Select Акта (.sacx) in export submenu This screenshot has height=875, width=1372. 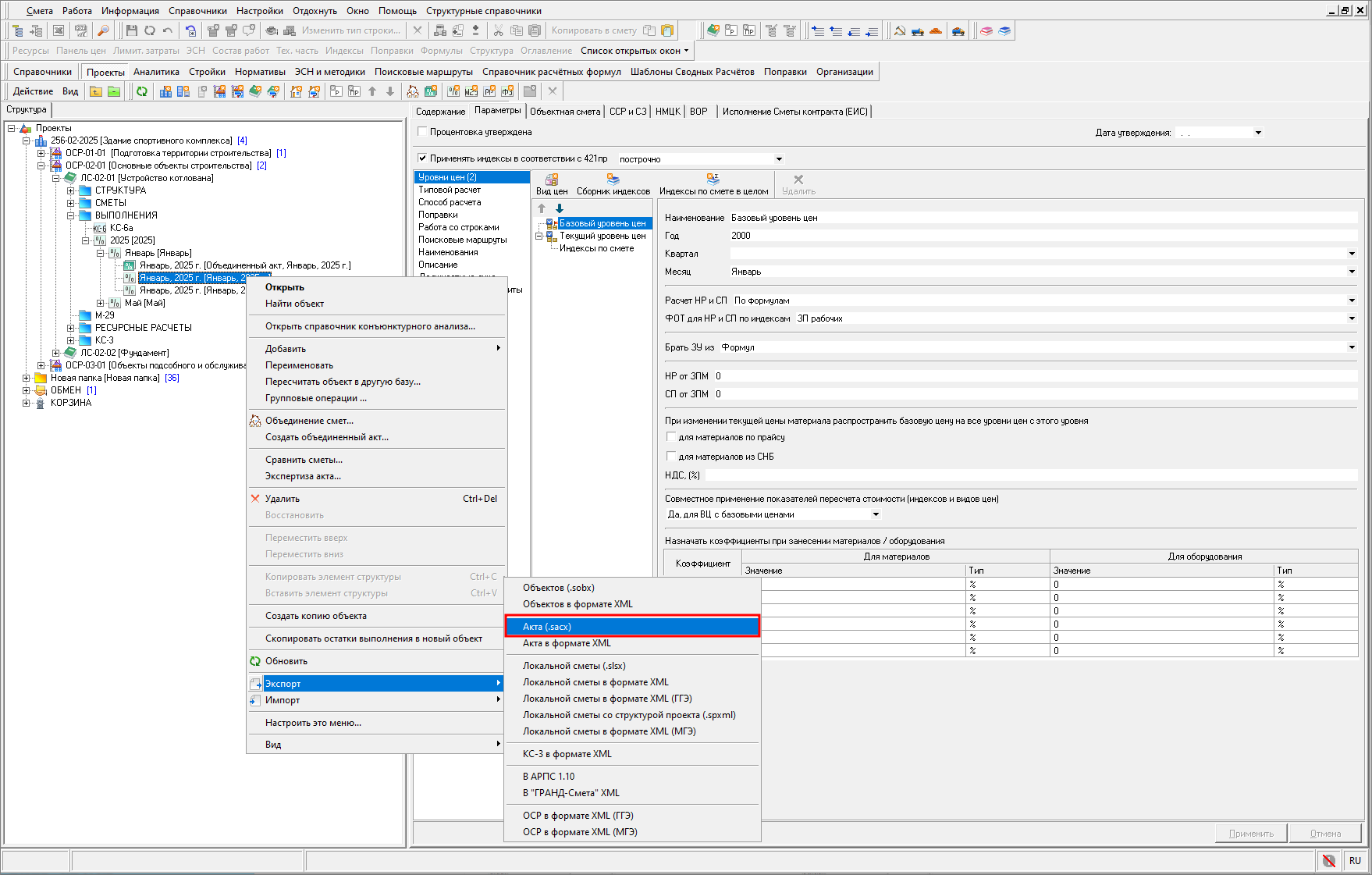click(631, 627)
